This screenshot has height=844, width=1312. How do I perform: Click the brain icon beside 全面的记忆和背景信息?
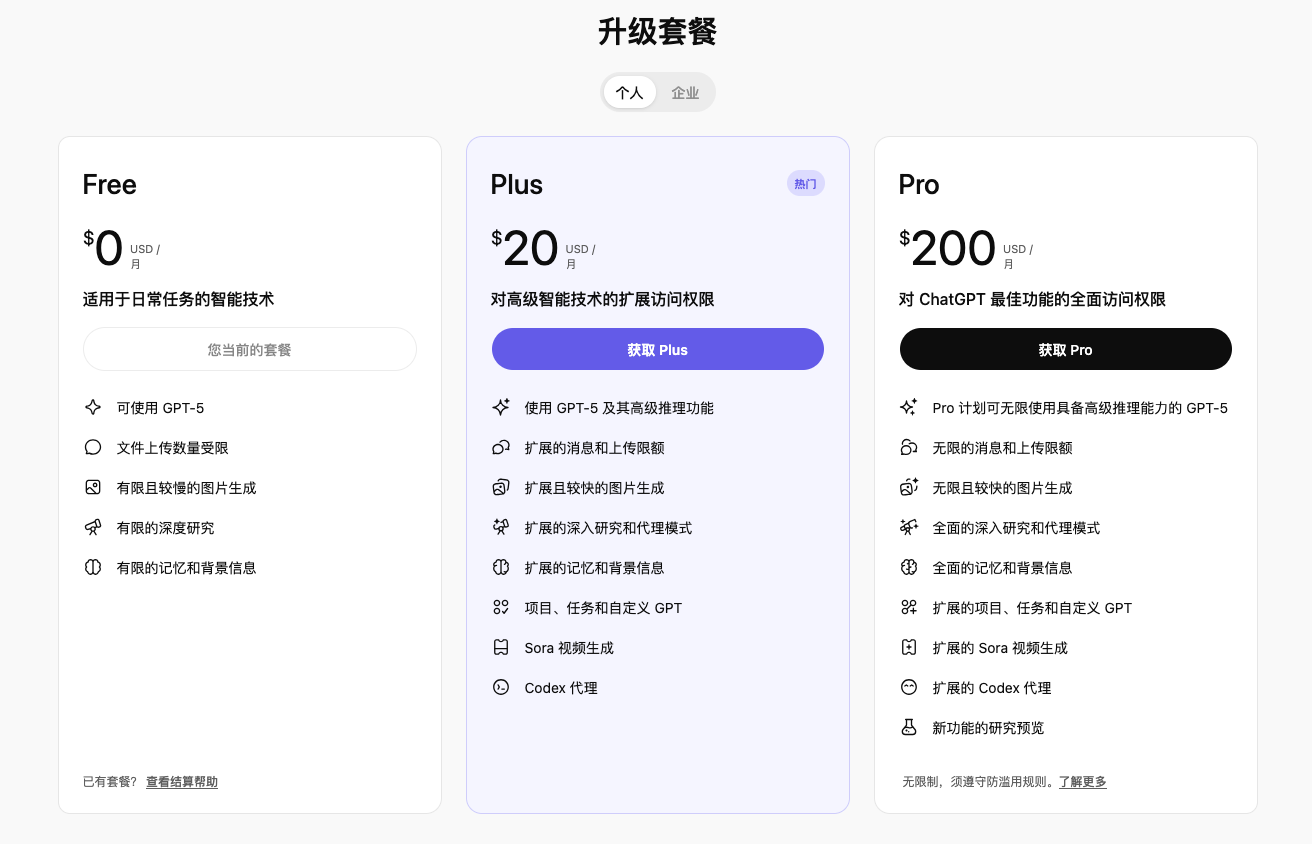click(x=909, y=568)
